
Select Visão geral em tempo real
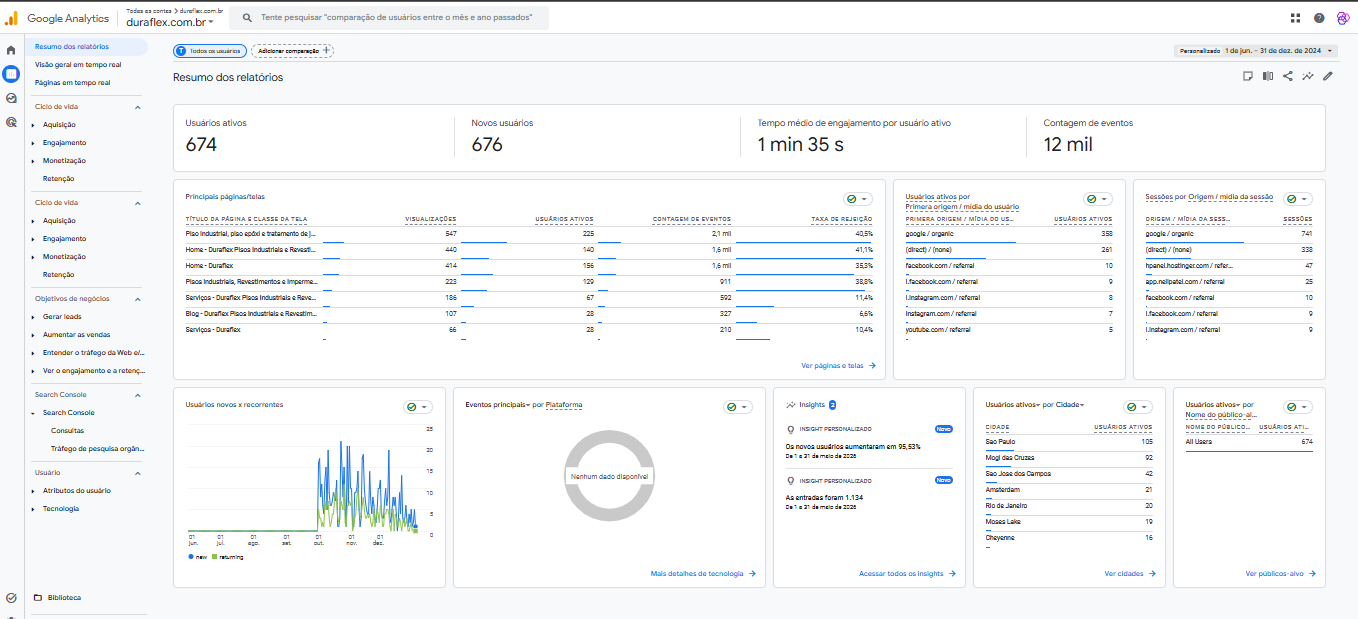tap(78, 65)
